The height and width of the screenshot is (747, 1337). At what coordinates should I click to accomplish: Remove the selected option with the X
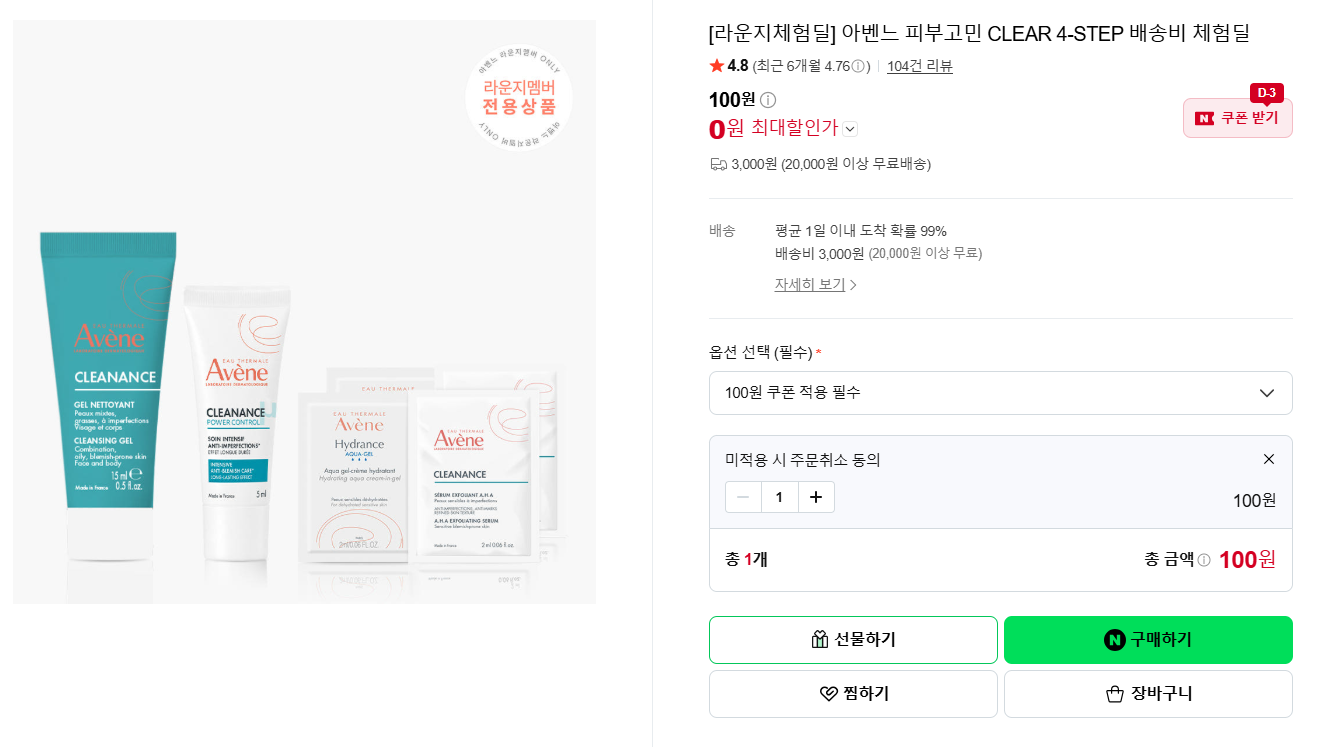(x=1269, y=459)
